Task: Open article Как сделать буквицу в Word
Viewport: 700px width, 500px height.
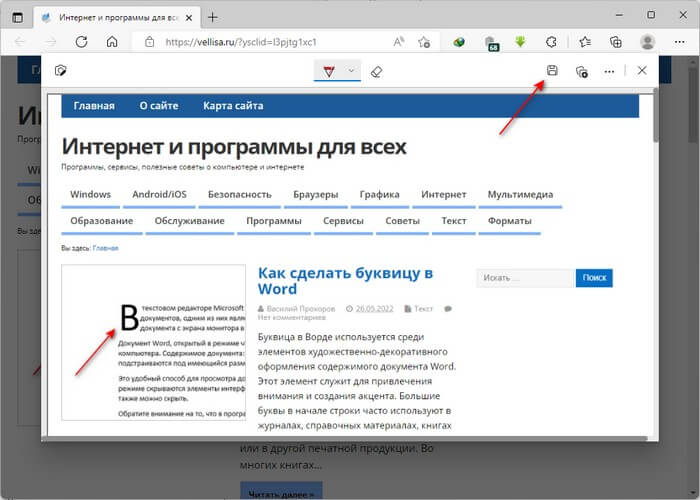Action: (x=346, y=281)
